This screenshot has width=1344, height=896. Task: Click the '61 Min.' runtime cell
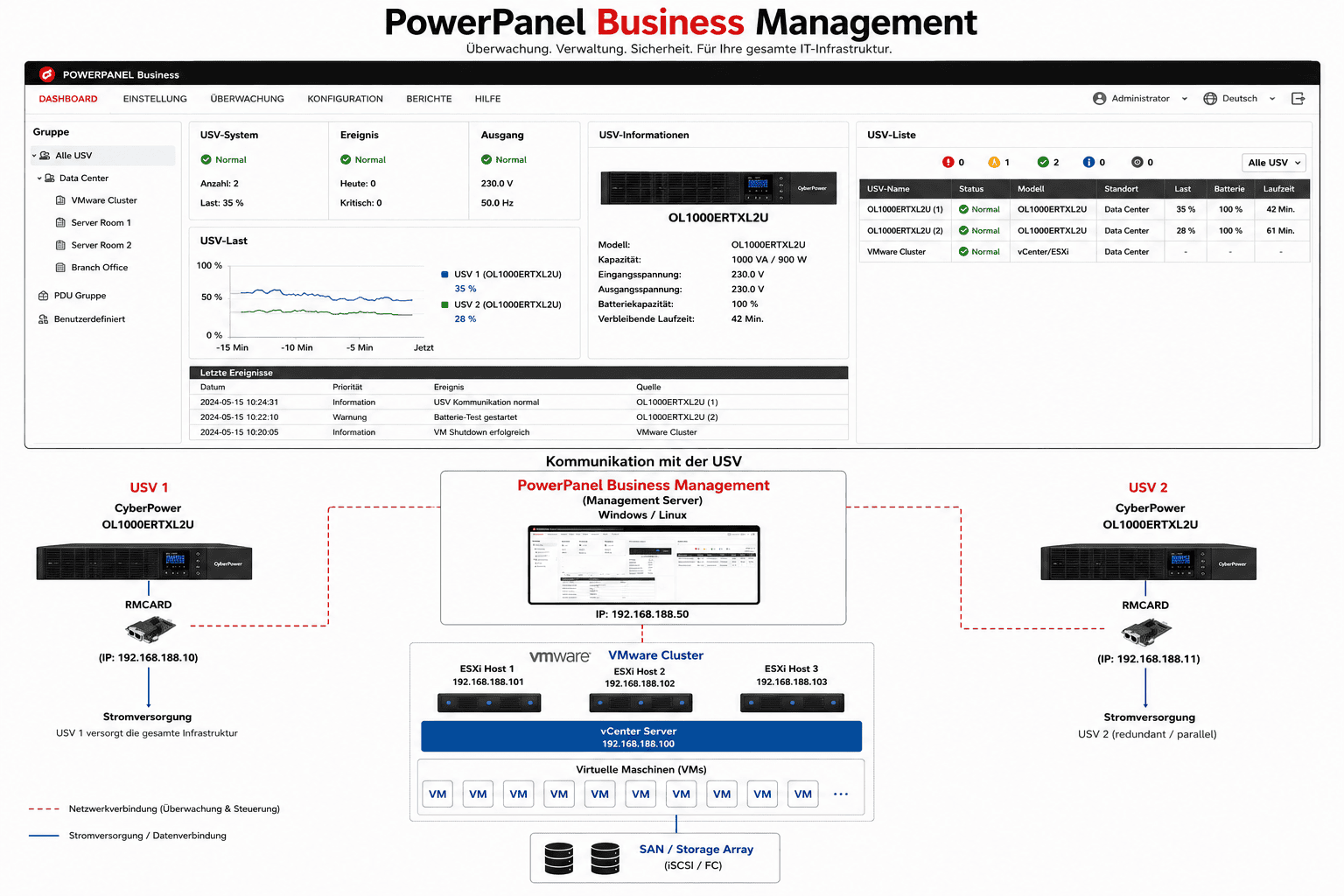tap(1280, 231)
